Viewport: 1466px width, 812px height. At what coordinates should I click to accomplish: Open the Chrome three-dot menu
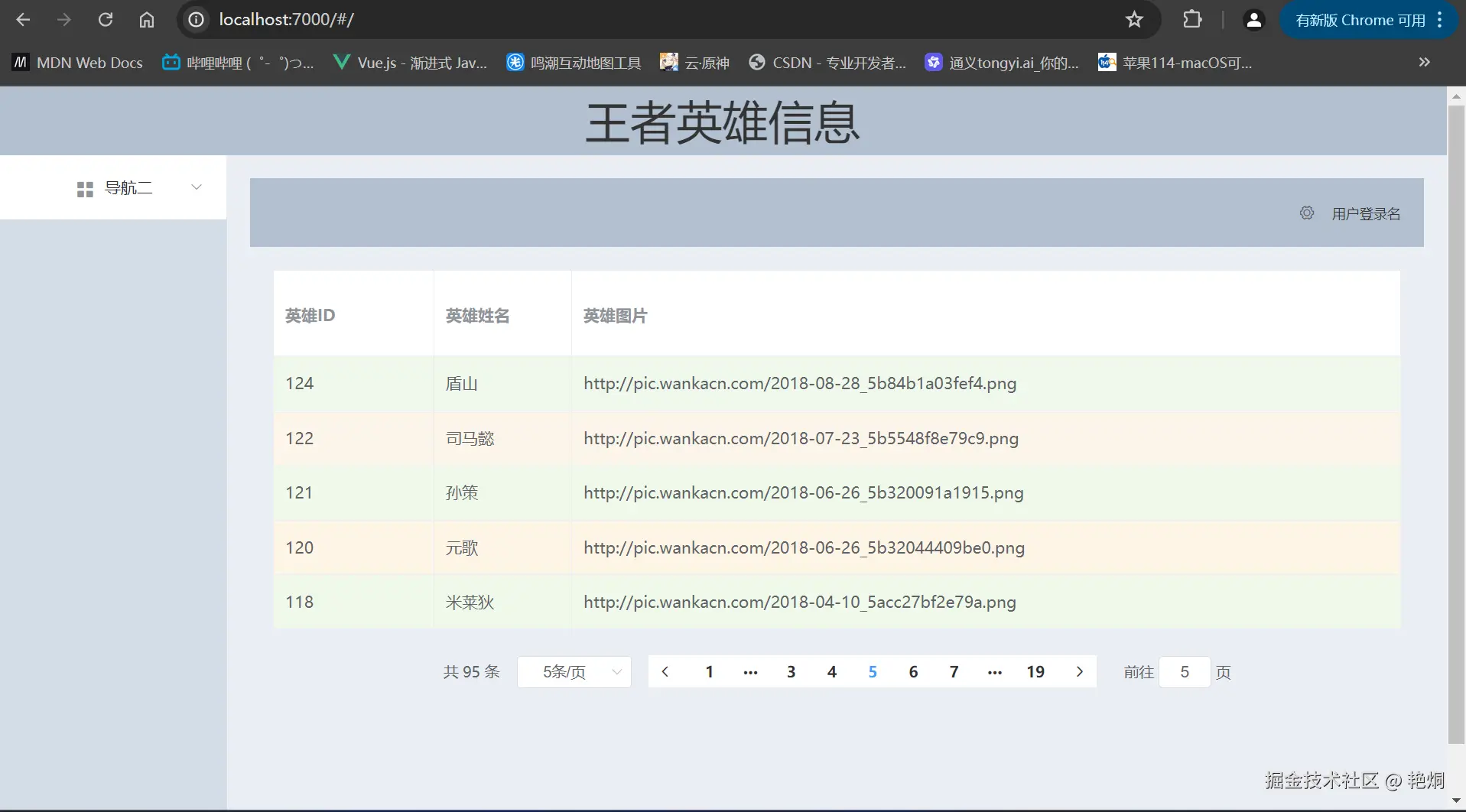(1440, 19)
